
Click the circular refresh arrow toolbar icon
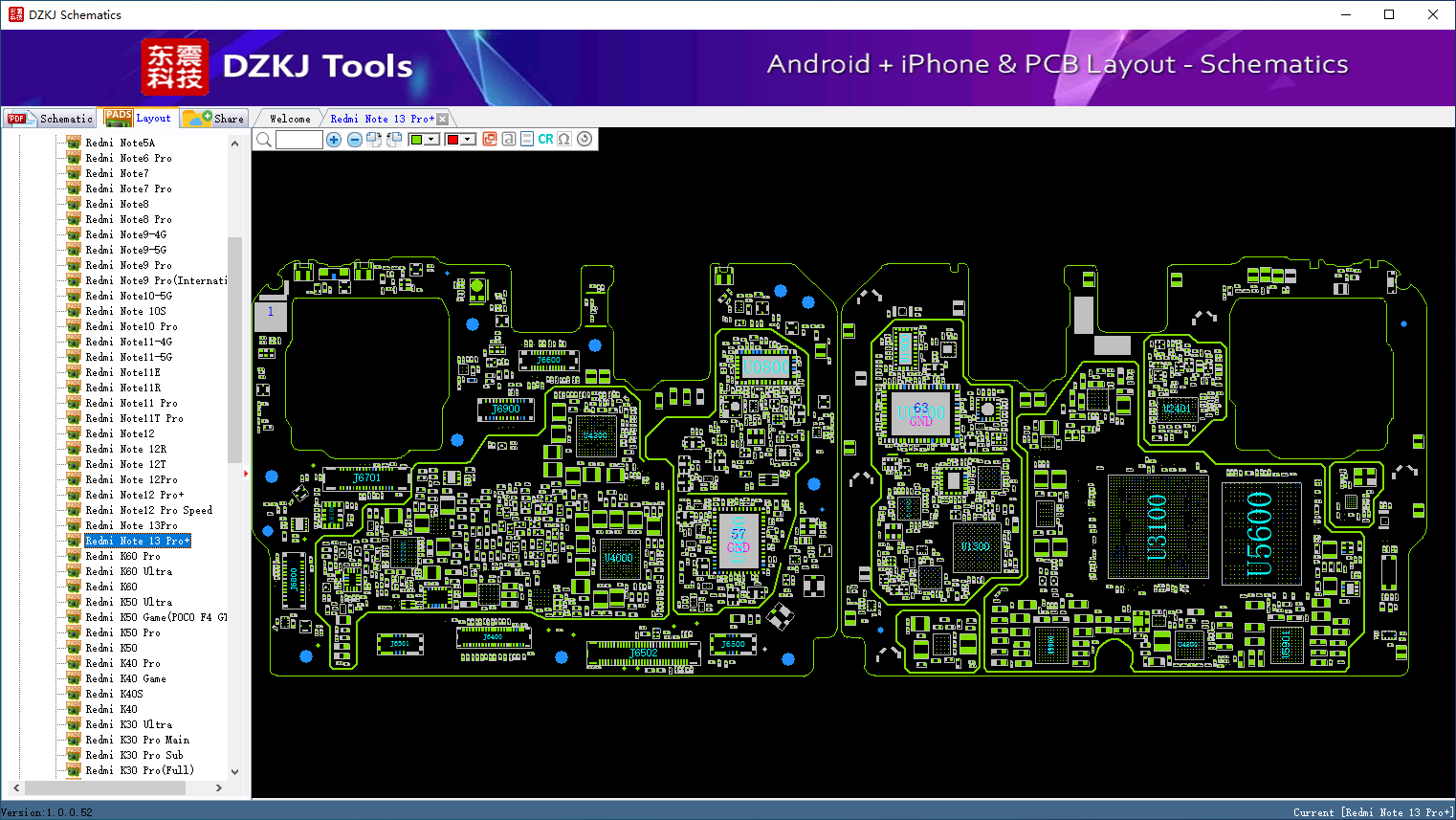tap(585, 139)
